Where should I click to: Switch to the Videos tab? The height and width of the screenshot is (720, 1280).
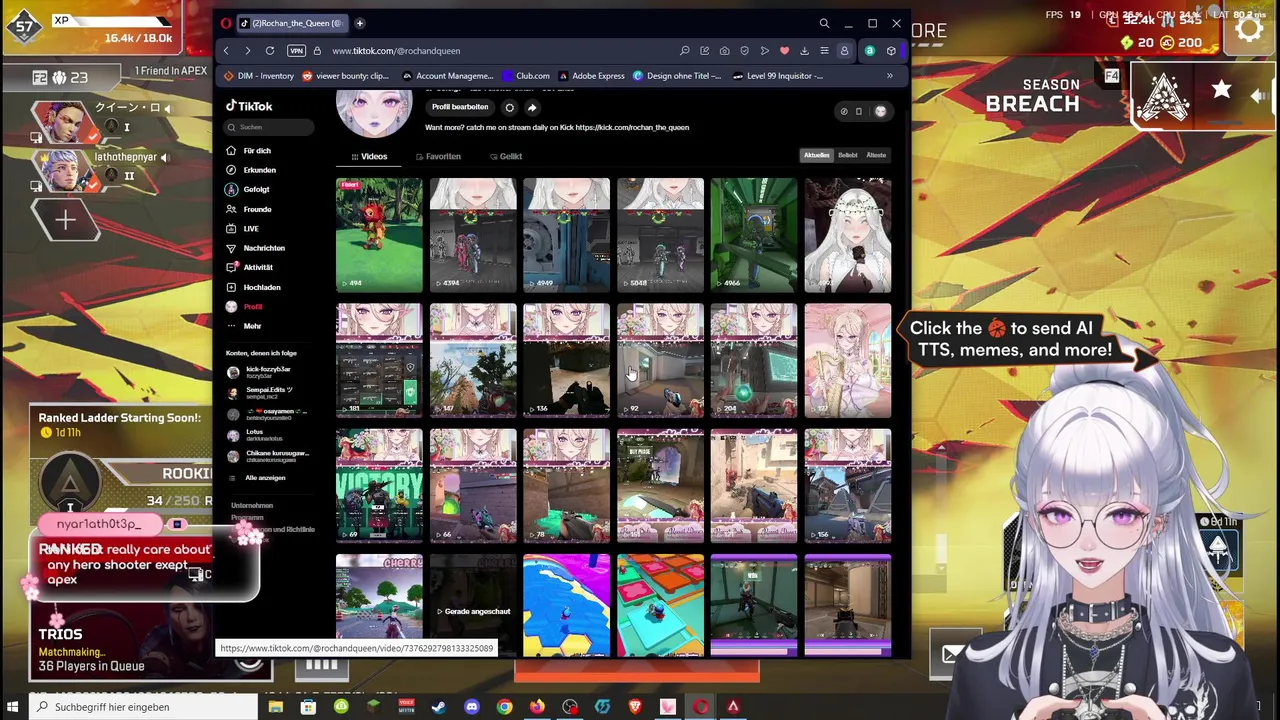pos(369,156)
